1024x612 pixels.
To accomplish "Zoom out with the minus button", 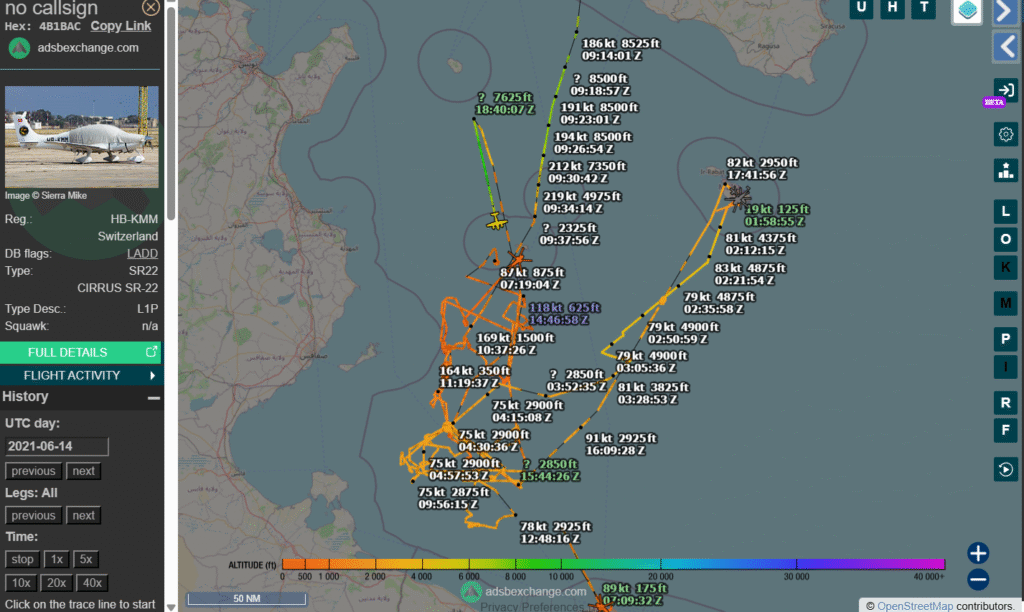I will (978, 579).
